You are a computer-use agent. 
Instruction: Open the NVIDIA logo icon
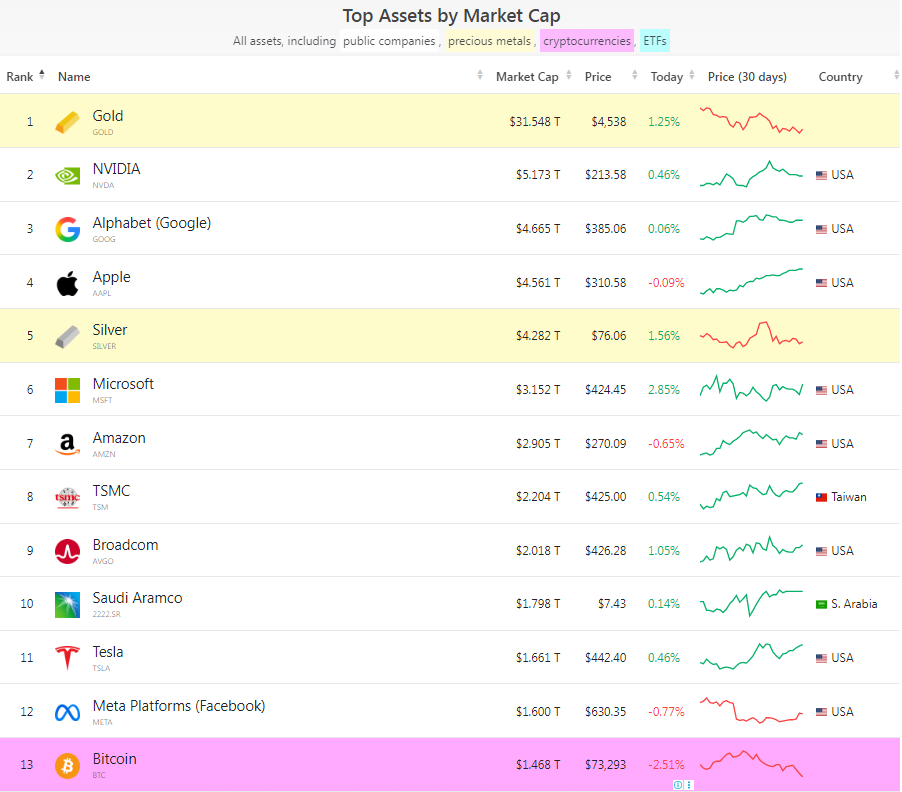[x=67, y=175]
